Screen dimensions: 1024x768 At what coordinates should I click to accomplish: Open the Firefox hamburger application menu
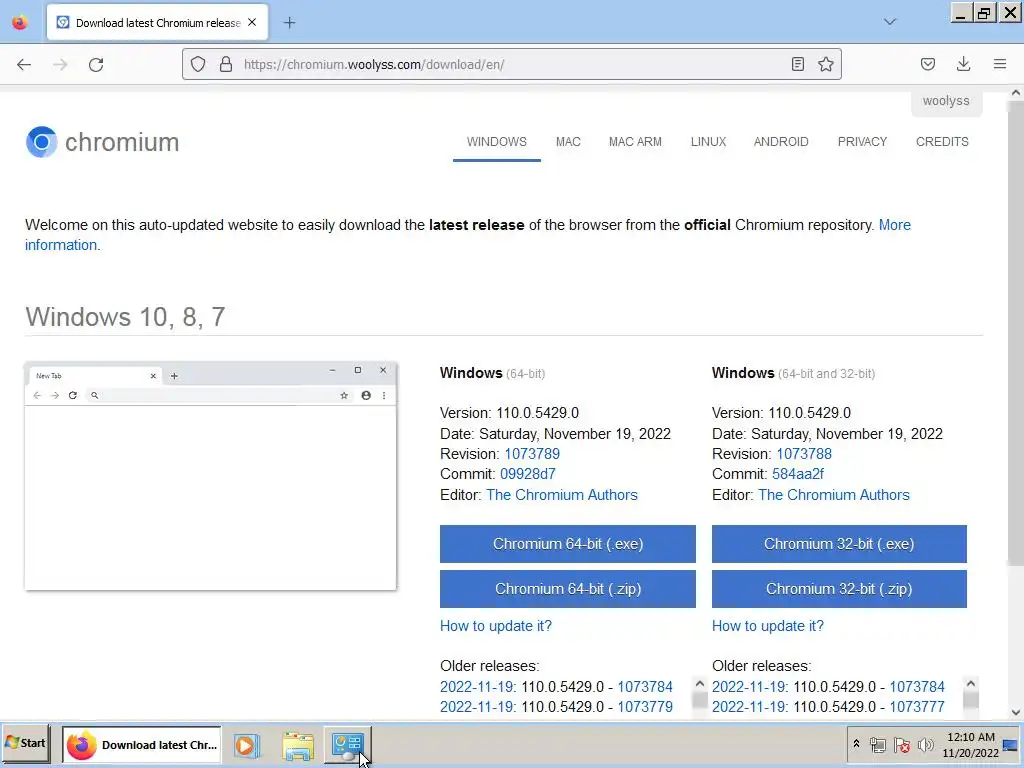pos(999,64)
